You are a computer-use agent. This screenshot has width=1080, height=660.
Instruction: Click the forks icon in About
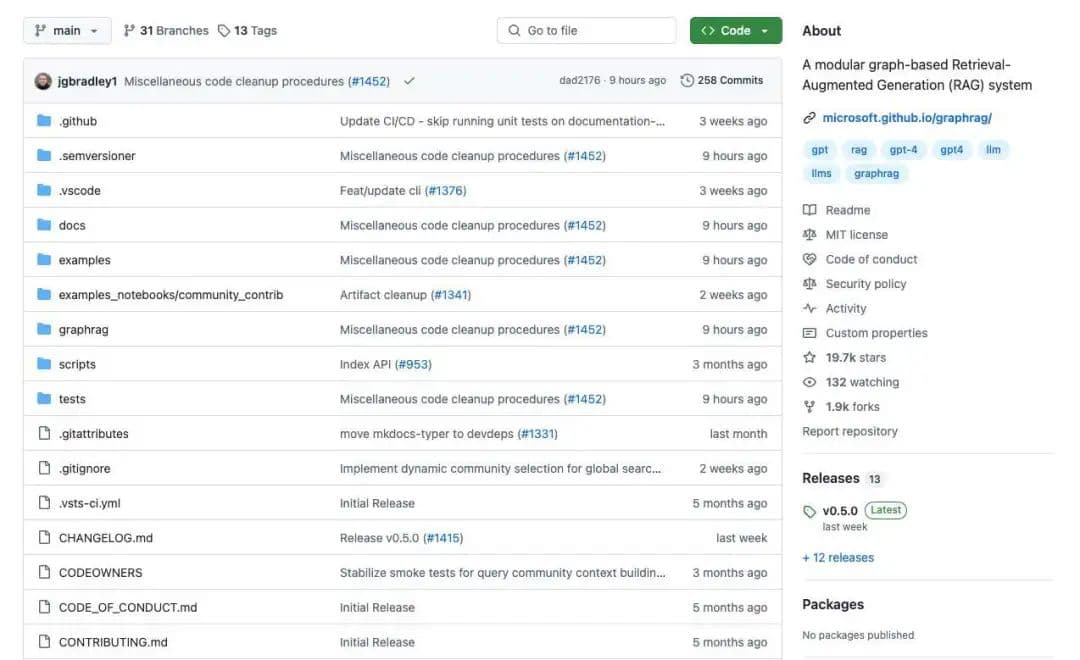tap(810, 407)
